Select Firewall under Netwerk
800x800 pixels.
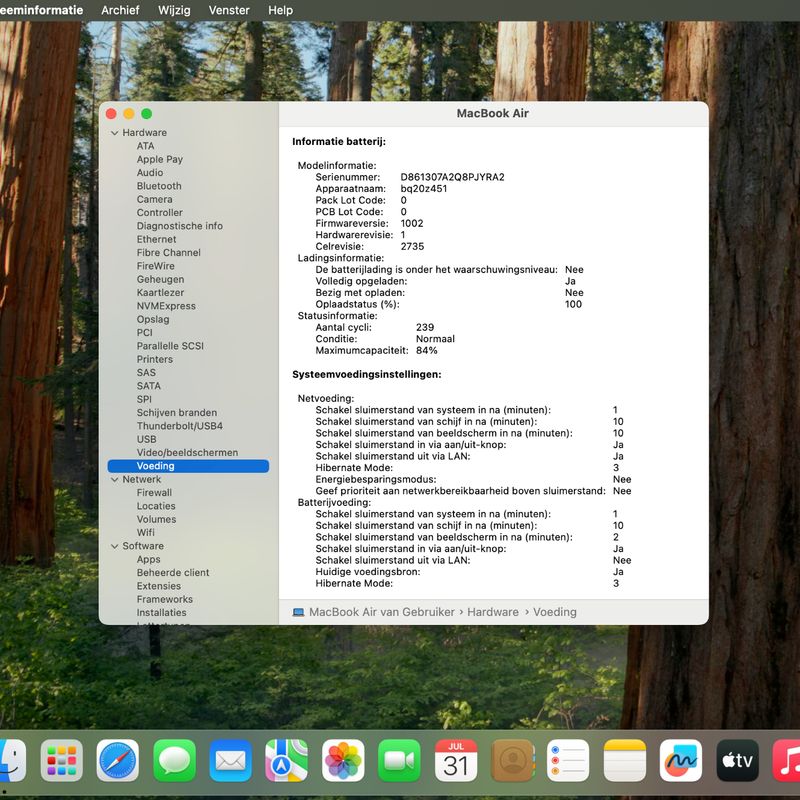pyautogui.click(x=155, y=492)
